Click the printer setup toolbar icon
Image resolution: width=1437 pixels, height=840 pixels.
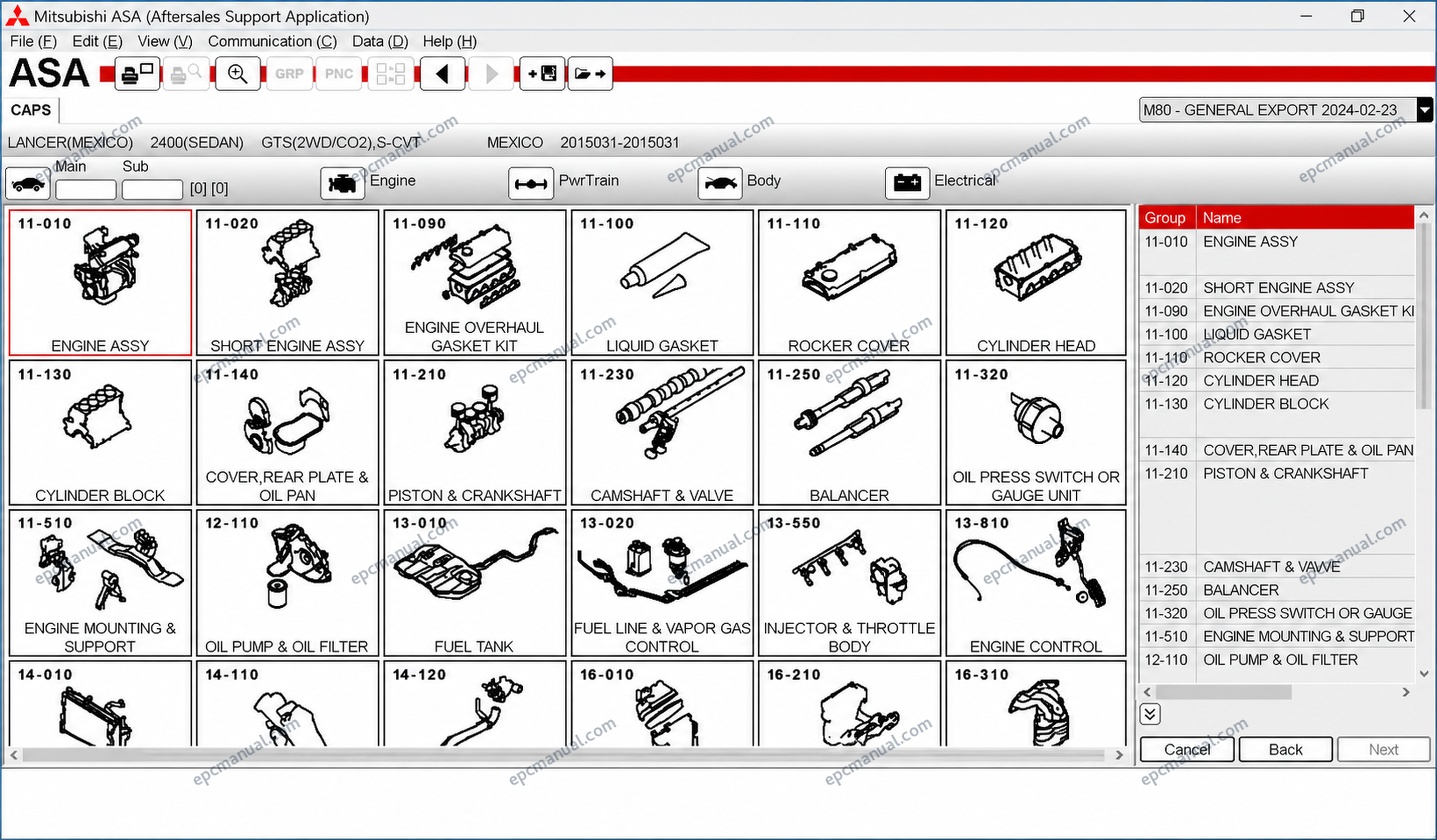click(137, 74)
